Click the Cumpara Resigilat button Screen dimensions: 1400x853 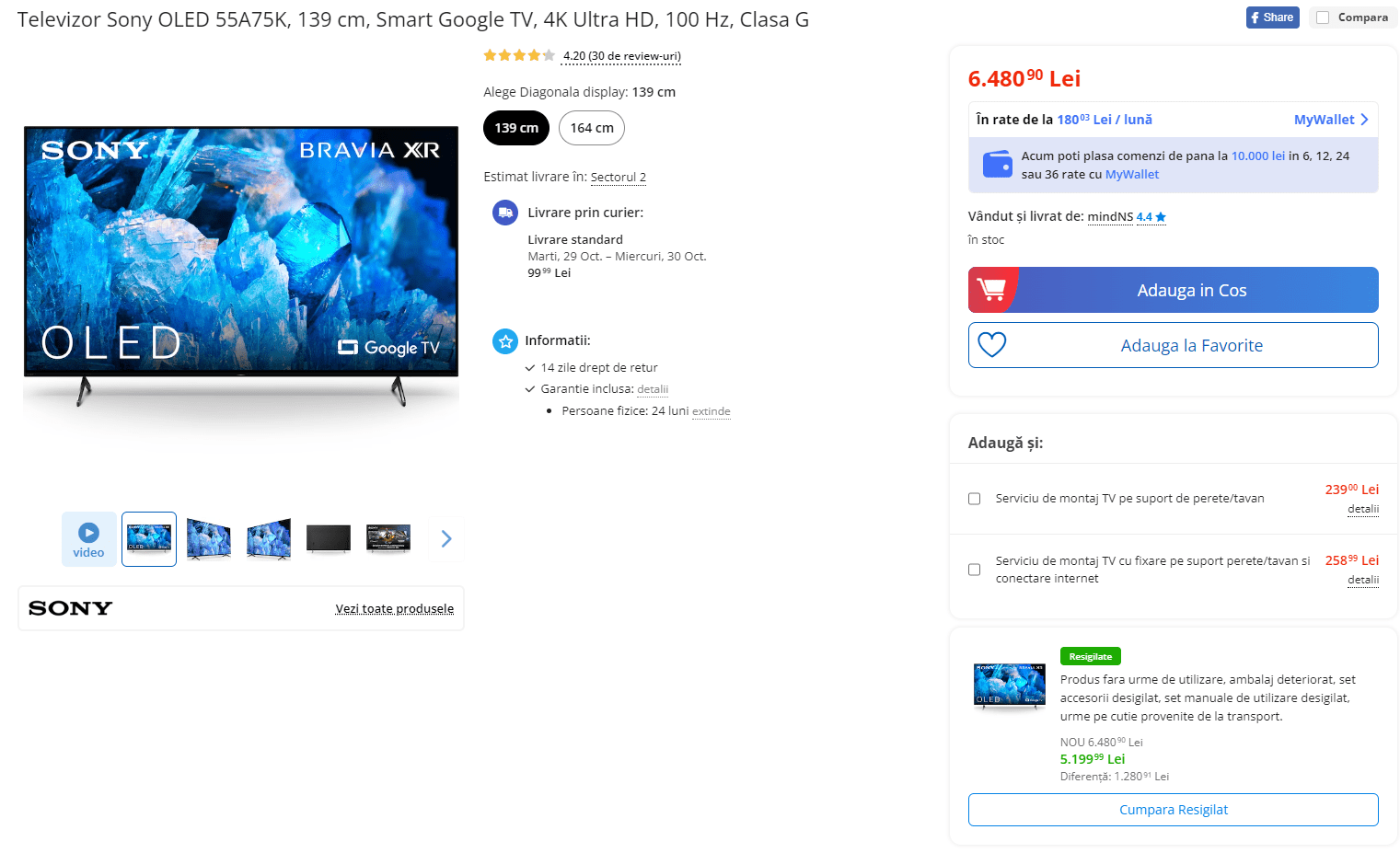coord(1173,810)
